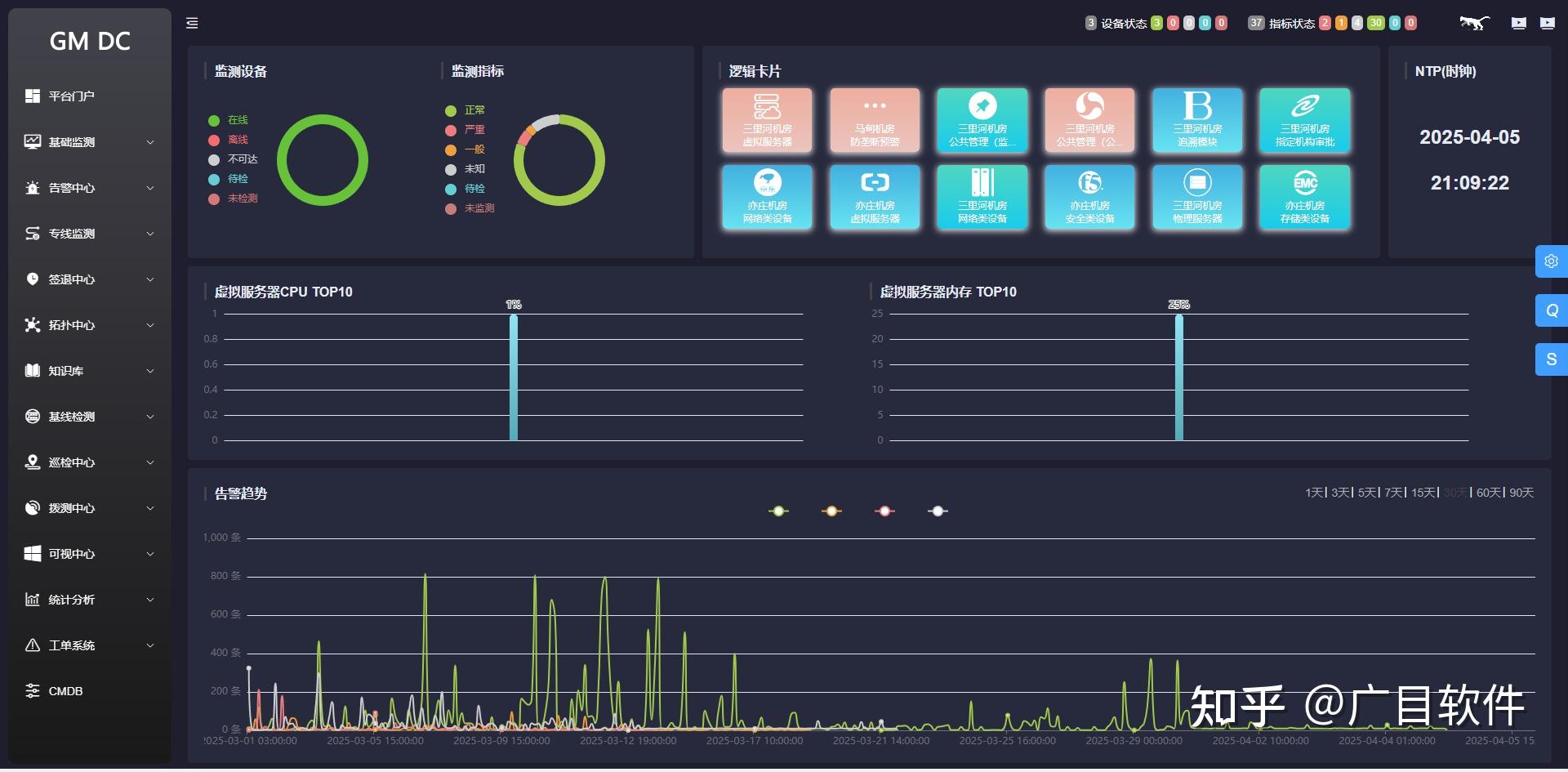
Task: Expand the 告警中心 menu chevron
Action: click(x=150, y=188)
